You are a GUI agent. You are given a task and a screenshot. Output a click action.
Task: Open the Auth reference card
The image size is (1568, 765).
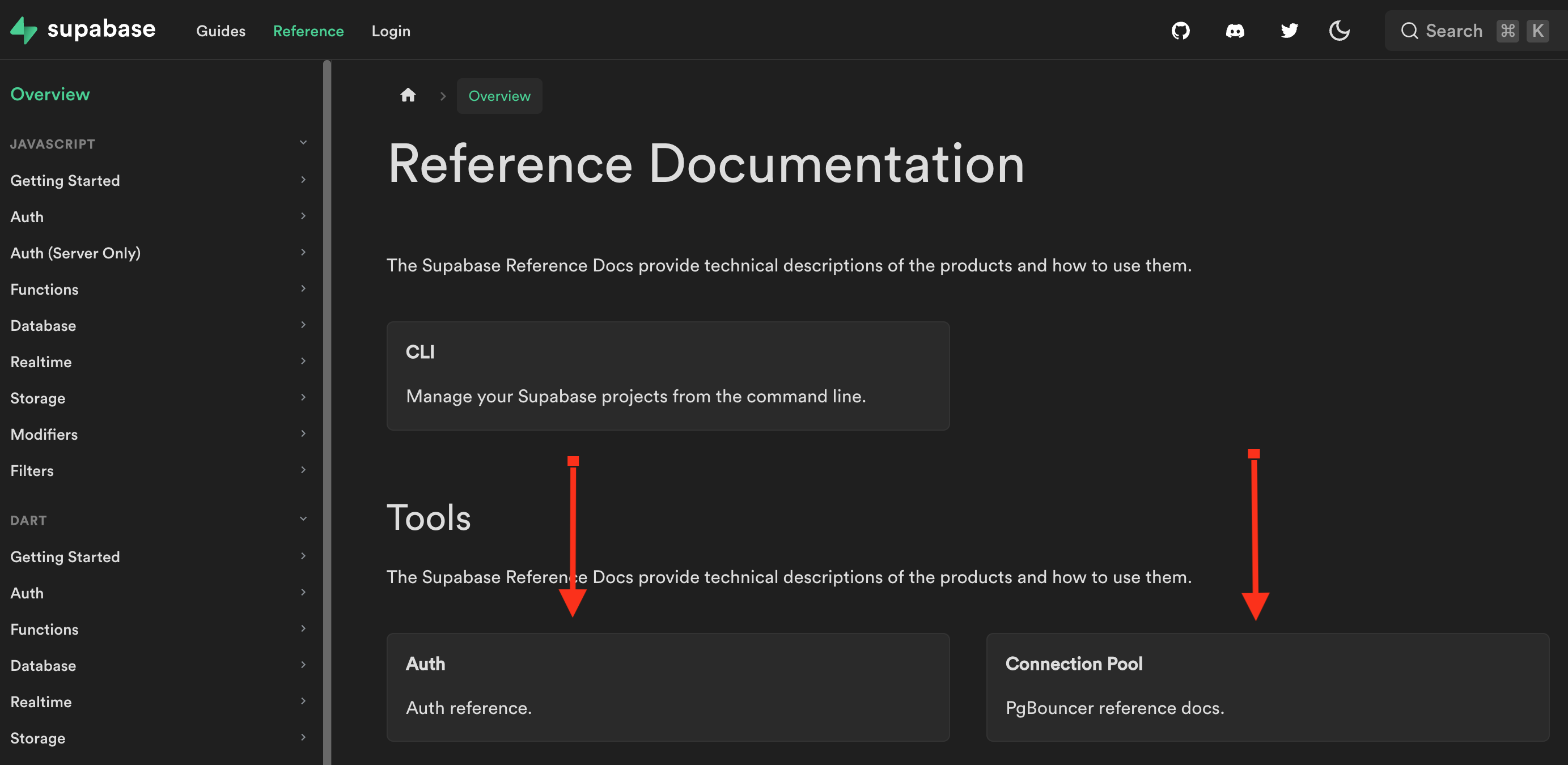[x=668, y=687]
